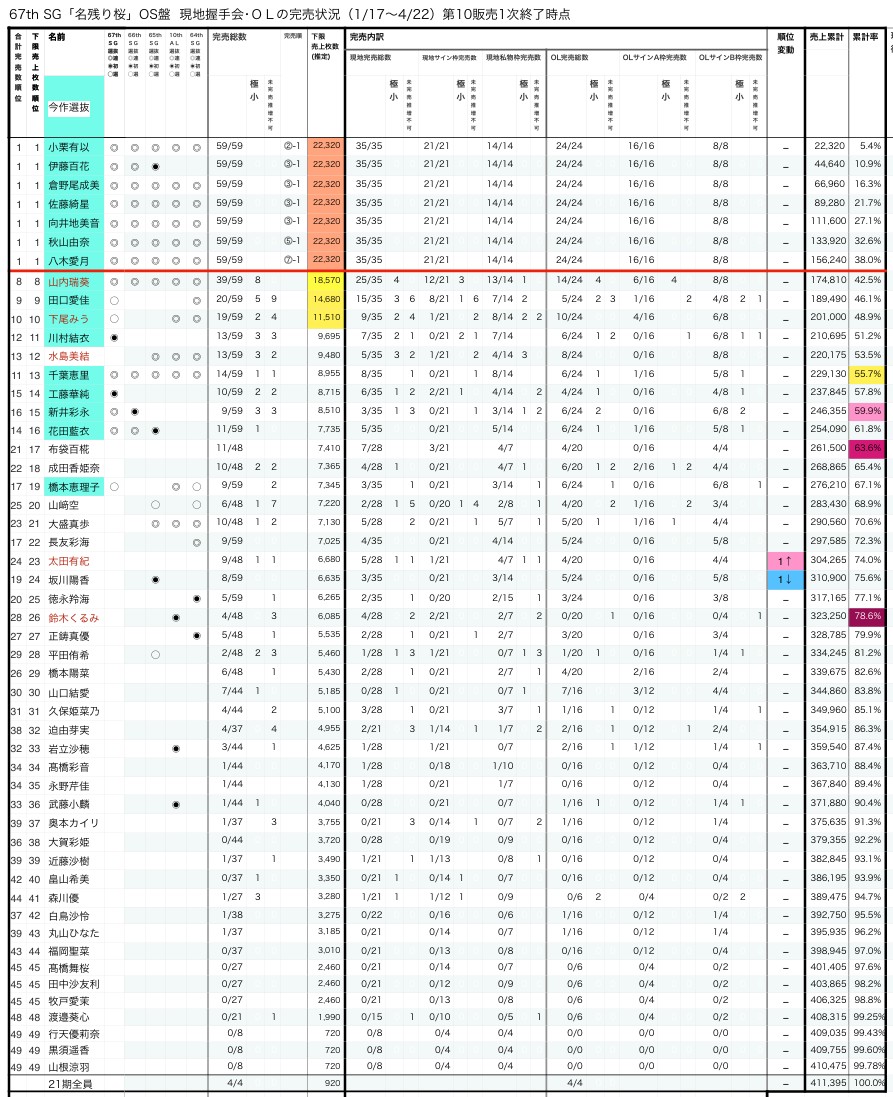The width and height of the screenshot is (893, 1097).
Task: Click the 完売総数 column header
Action: pyautogui.click(x=230, y=37)
